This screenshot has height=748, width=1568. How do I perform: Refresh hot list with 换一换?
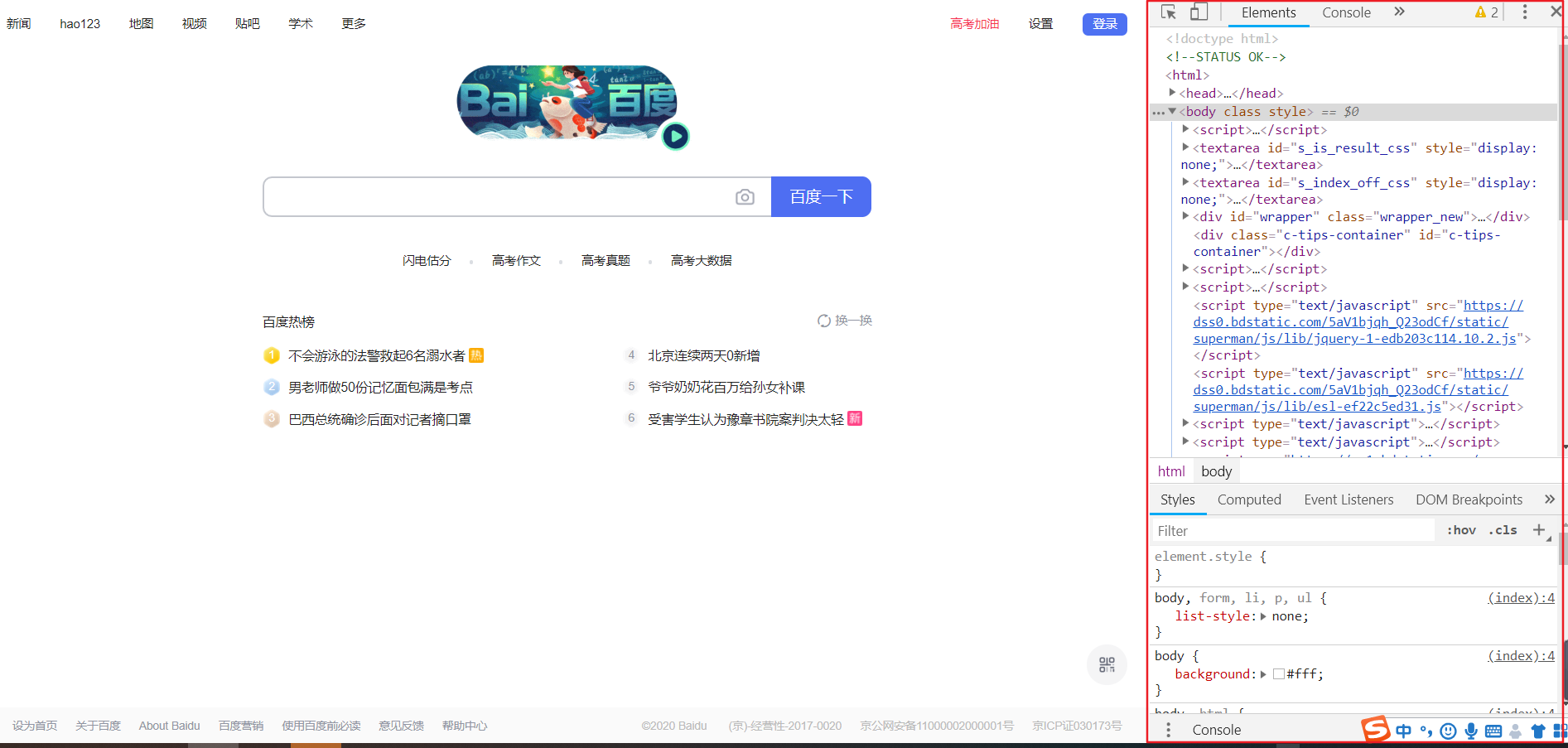tap(845, 321)
